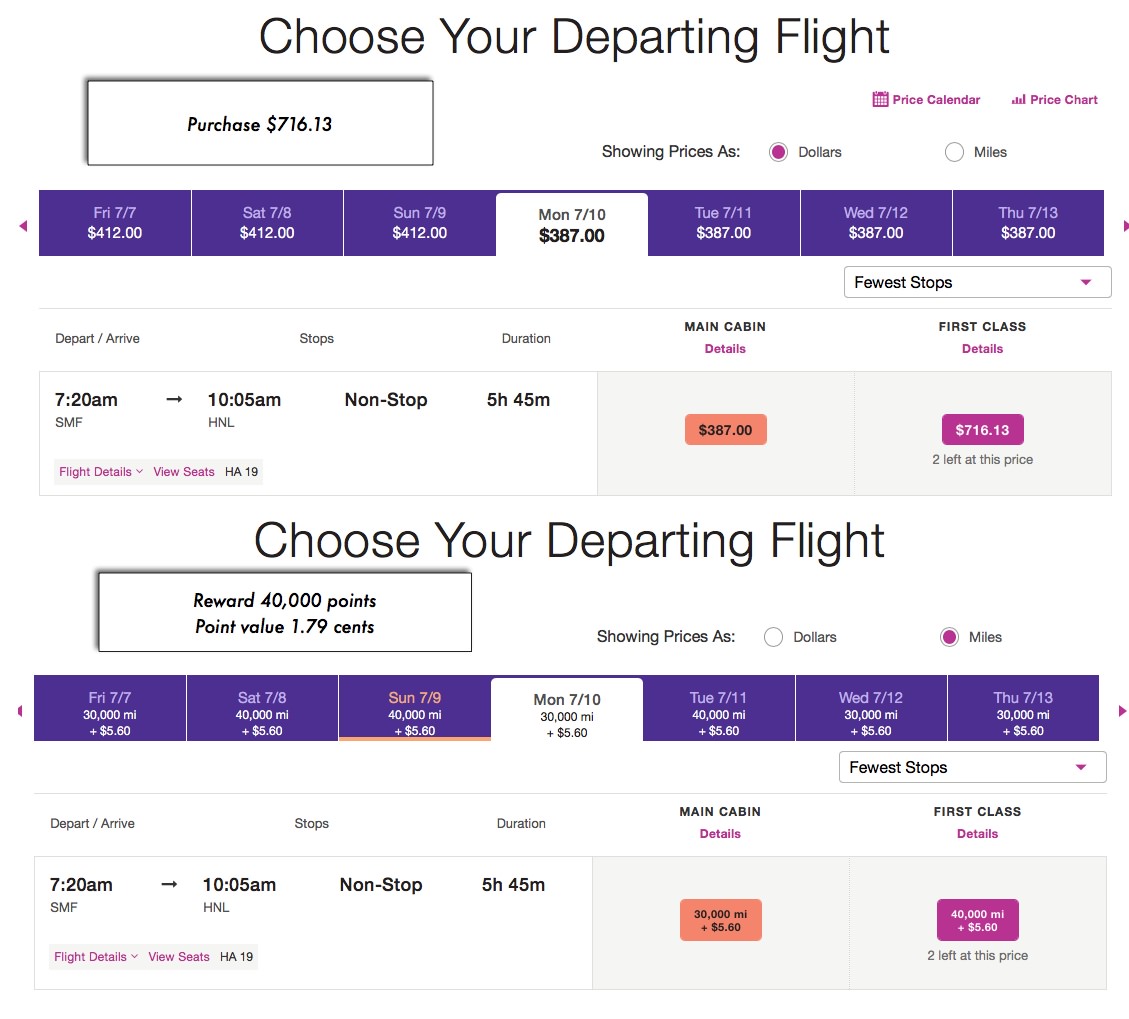
Task: Show later dates in the miles date bar
Action: (x=1122, y=711)
